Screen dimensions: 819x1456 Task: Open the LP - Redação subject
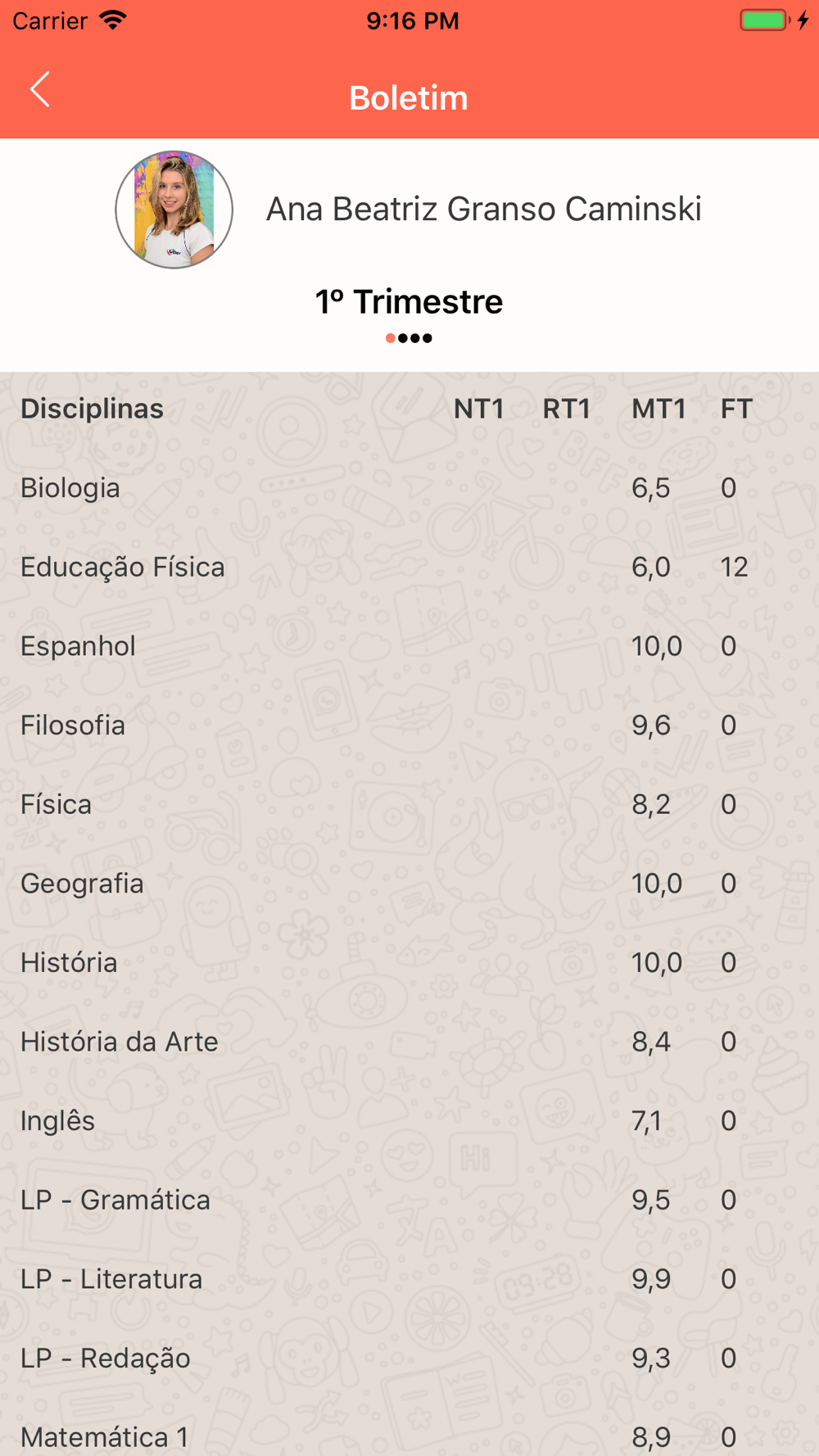[x=106, y=1359]
